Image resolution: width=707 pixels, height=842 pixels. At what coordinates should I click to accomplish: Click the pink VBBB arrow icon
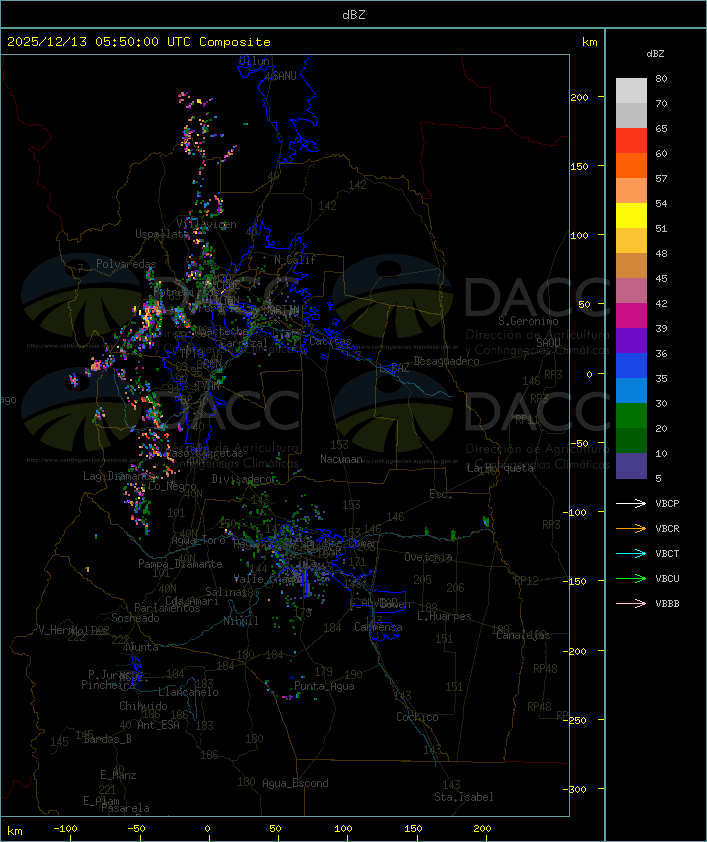tap(631, 603)
